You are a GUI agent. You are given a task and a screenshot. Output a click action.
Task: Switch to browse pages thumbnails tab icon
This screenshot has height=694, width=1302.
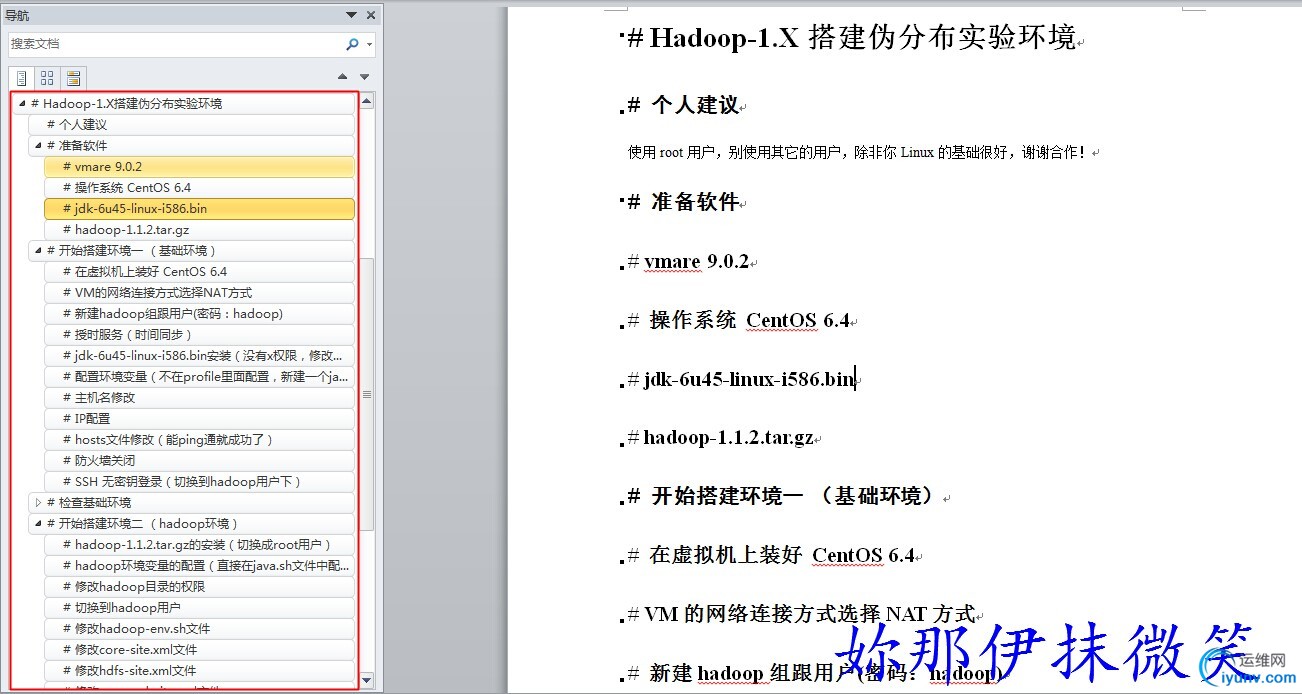tap(47, 78)
